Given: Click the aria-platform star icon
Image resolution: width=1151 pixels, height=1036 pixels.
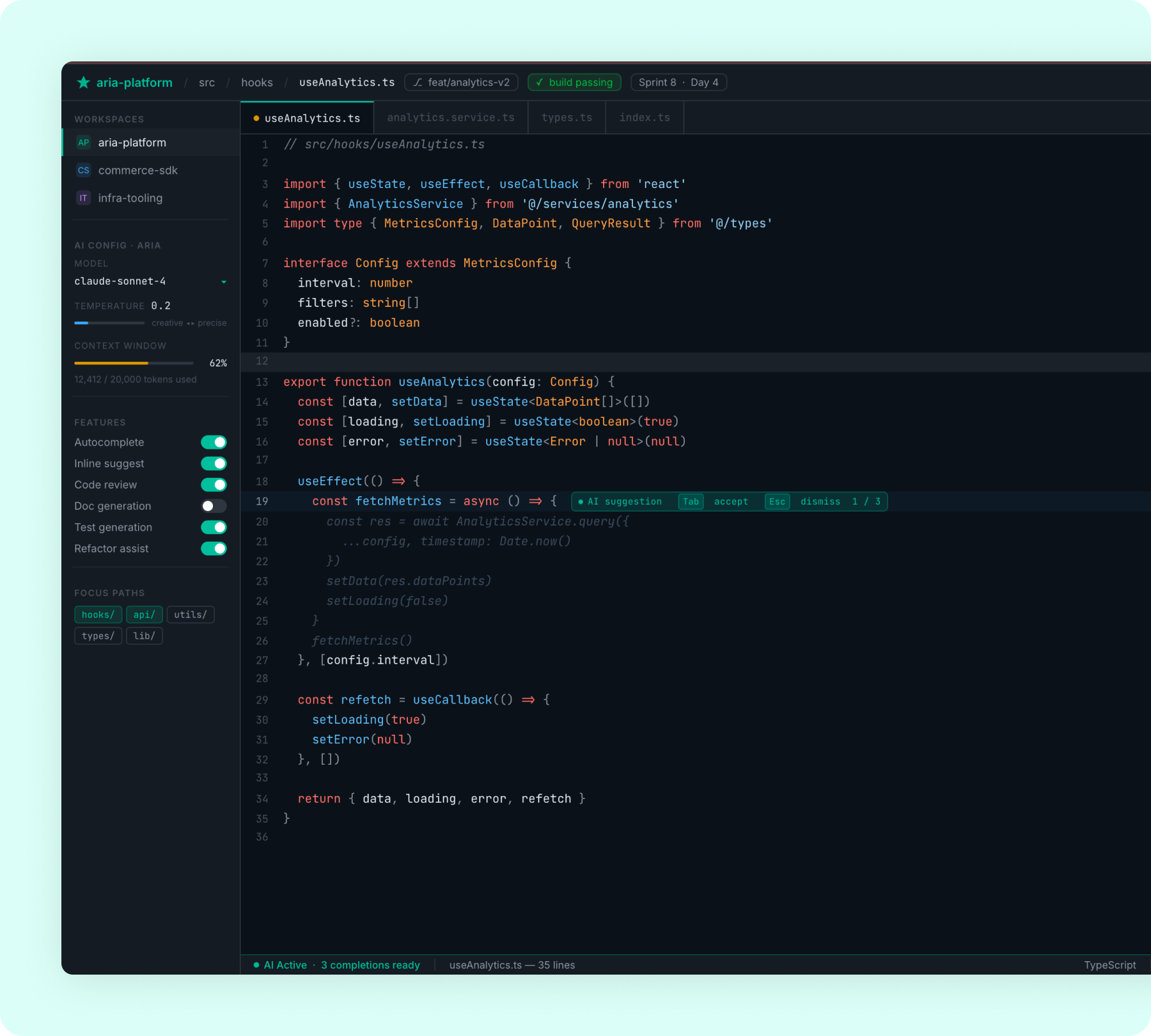Looking at the screenshot, I should [84, 82].
